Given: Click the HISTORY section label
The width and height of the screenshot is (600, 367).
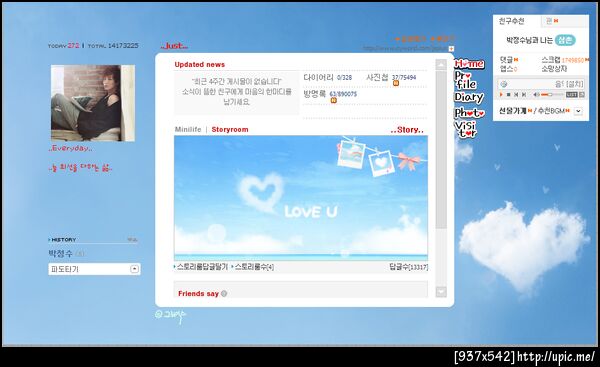Looking at the screenshot, I should point(64,240).
